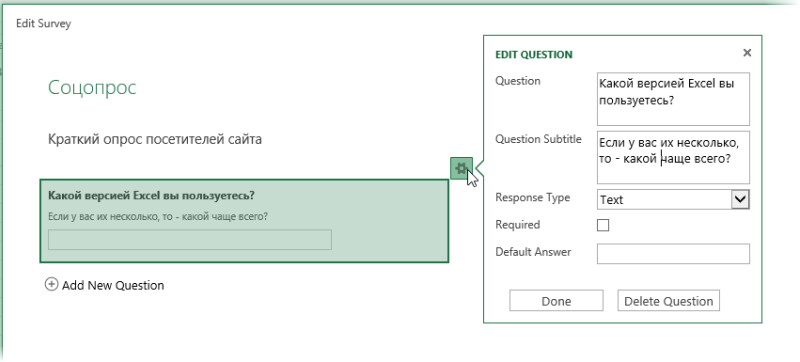Select the highlighted question block
Image resolution: width=800 pixels, height=362 pixels.
click(244, 221)
